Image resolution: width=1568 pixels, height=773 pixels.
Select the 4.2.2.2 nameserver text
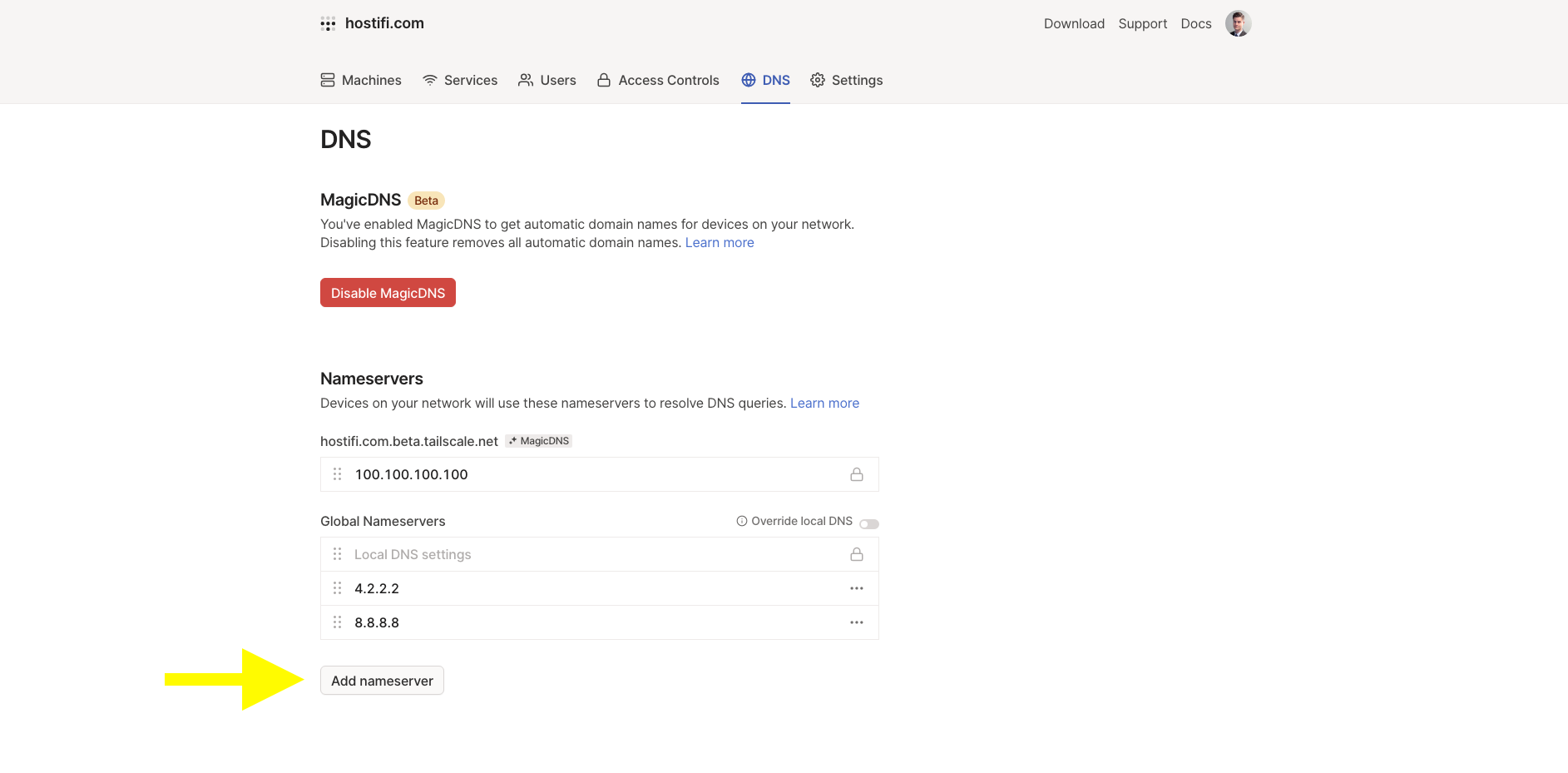point(377,588)
